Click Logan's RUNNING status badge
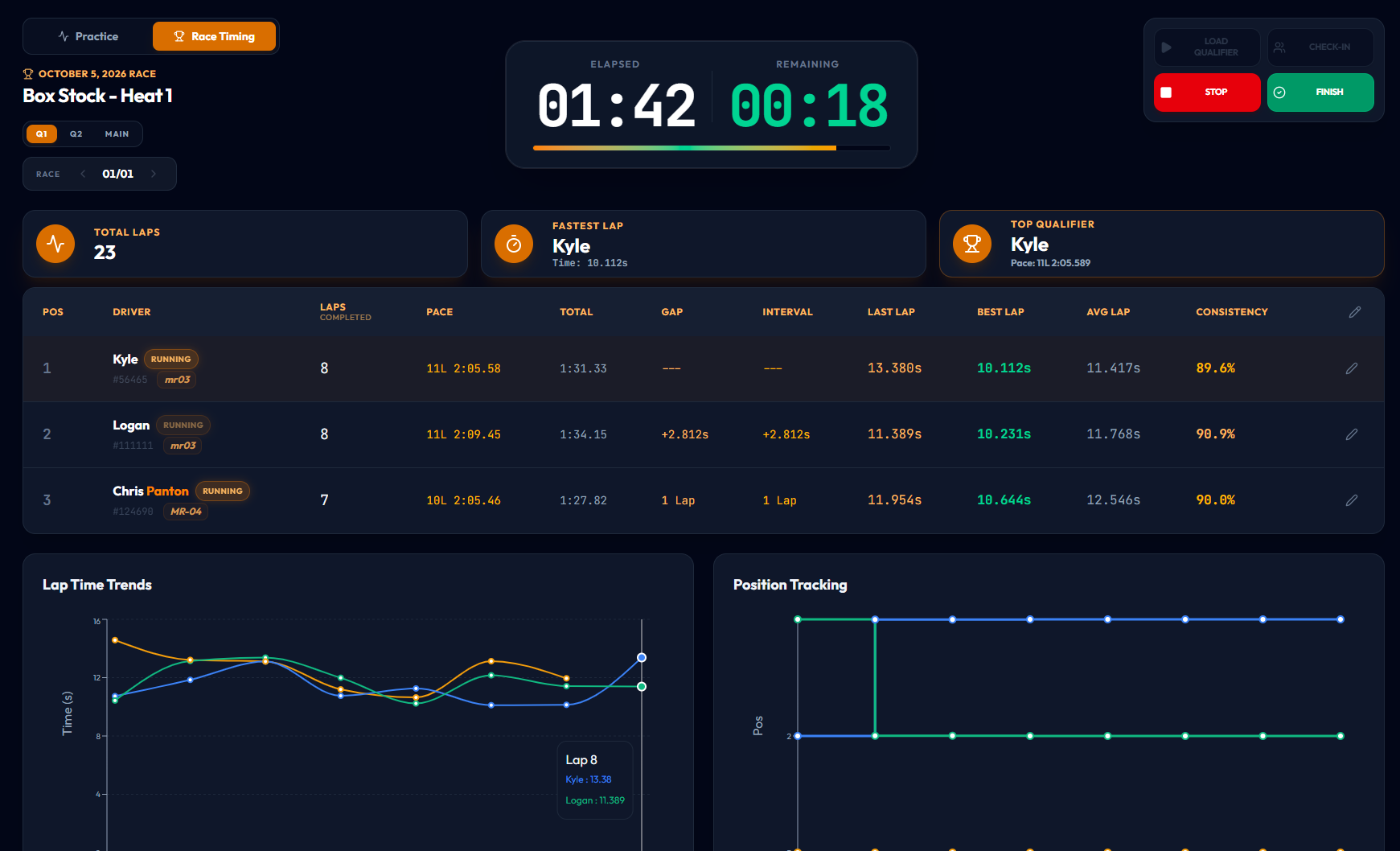This screenshot has width=1400, height=851. tap(183, 425)
